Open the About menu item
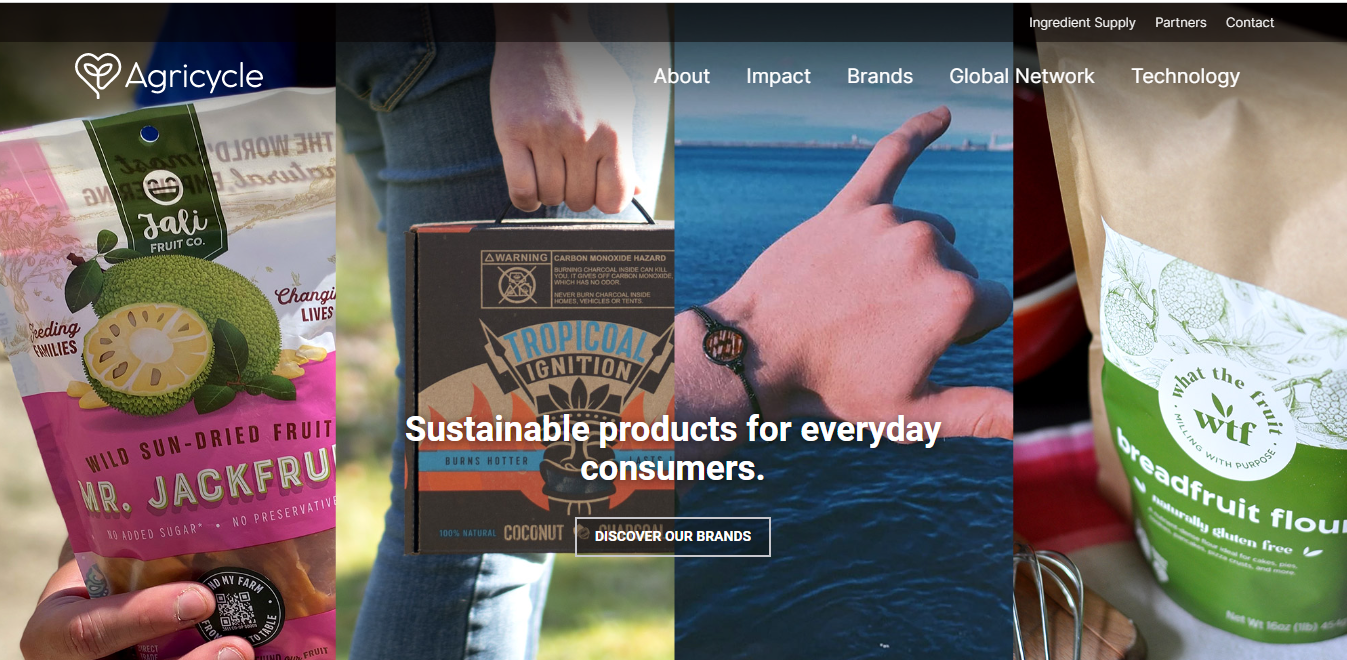The image size is (1347, 660). pyautogui.click(x=682, y=76)
